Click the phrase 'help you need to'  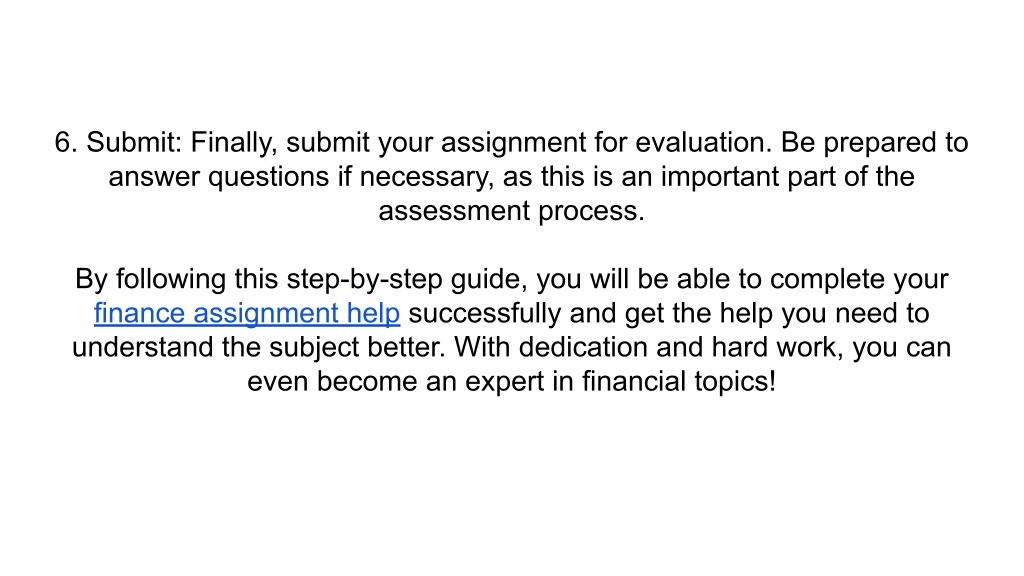tap(824, 313)
